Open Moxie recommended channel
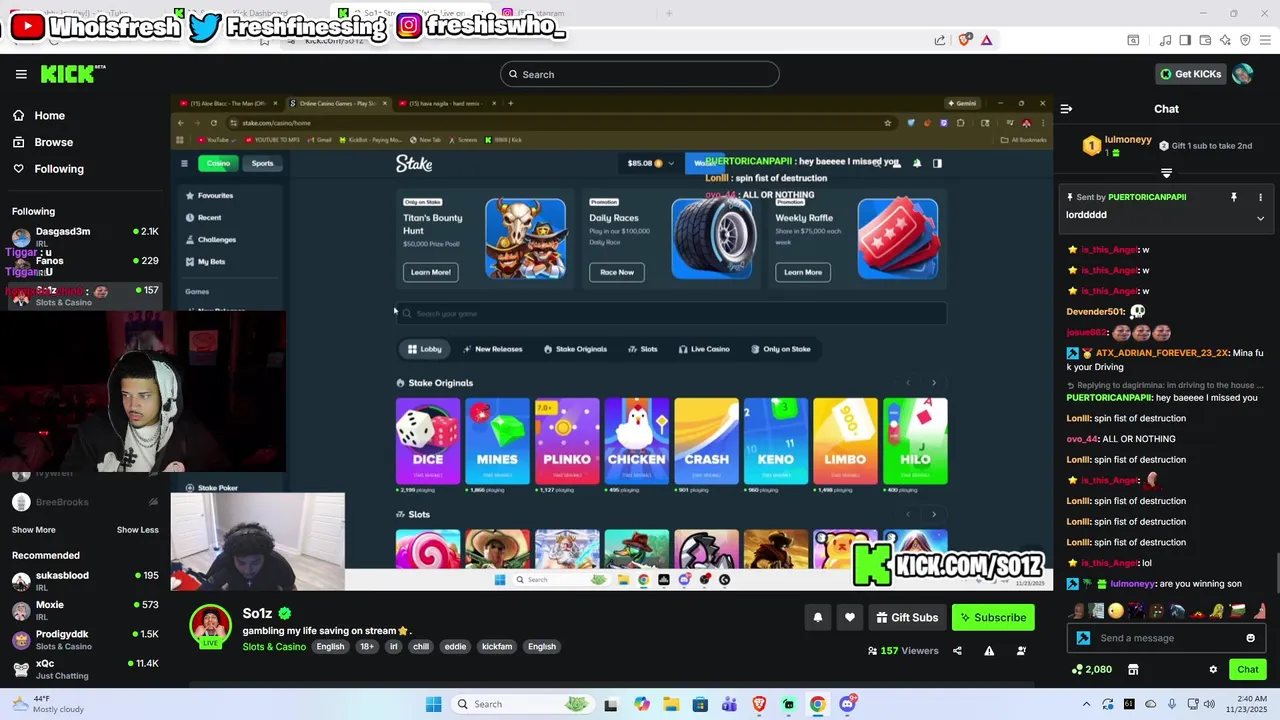 (x=85, y=610)
